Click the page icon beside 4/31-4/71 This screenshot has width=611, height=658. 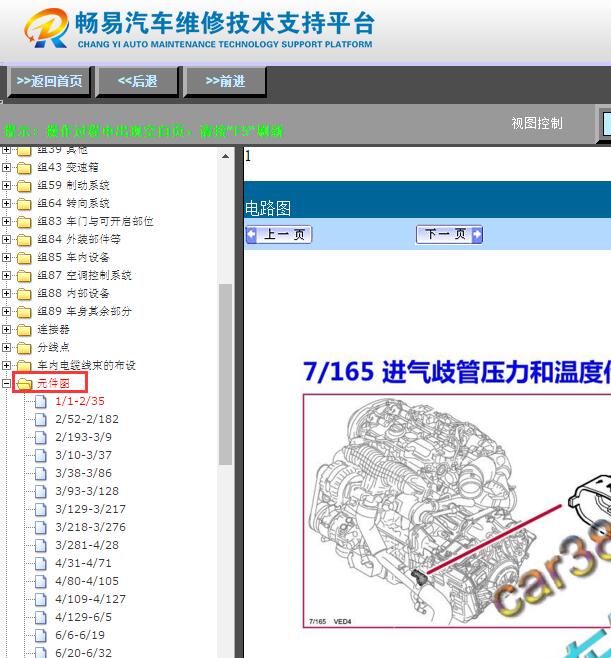click(41, 564)
